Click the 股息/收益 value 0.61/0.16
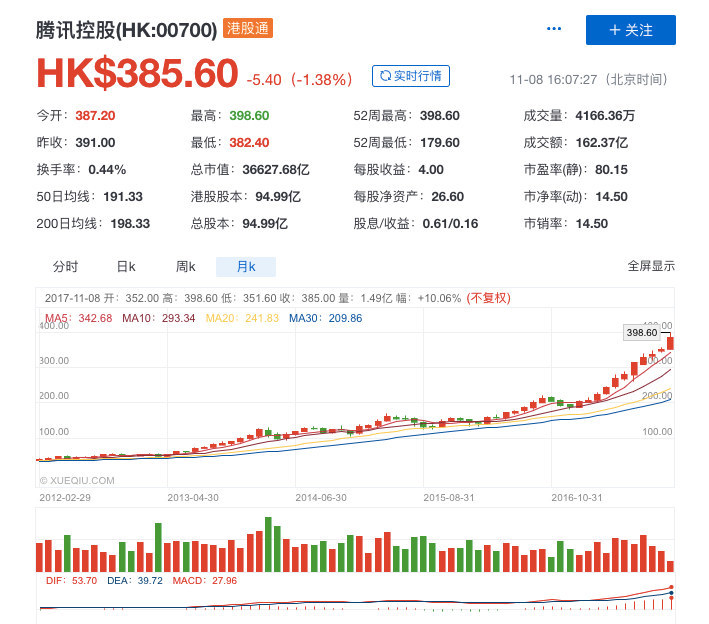The width and height of the screenshot is (709, 624). pos(450,224)
